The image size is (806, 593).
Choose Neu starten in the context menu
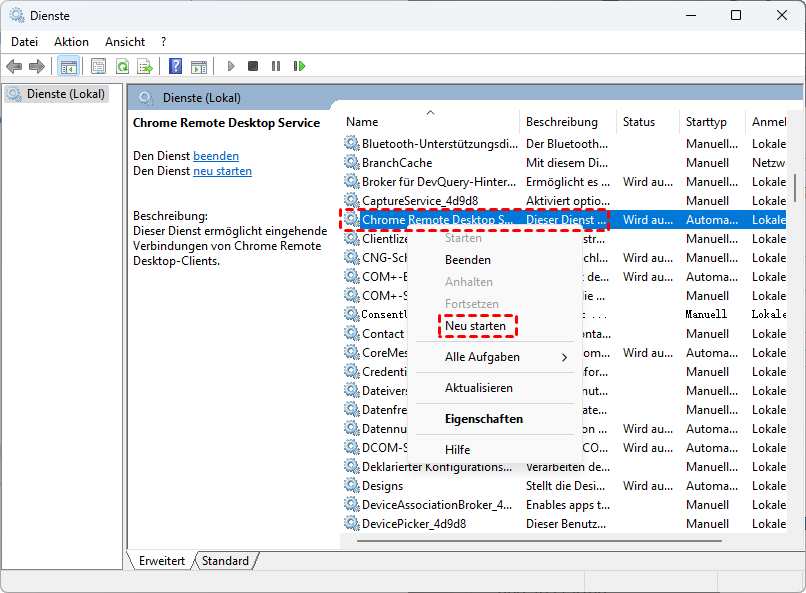[x=475, y=326]
